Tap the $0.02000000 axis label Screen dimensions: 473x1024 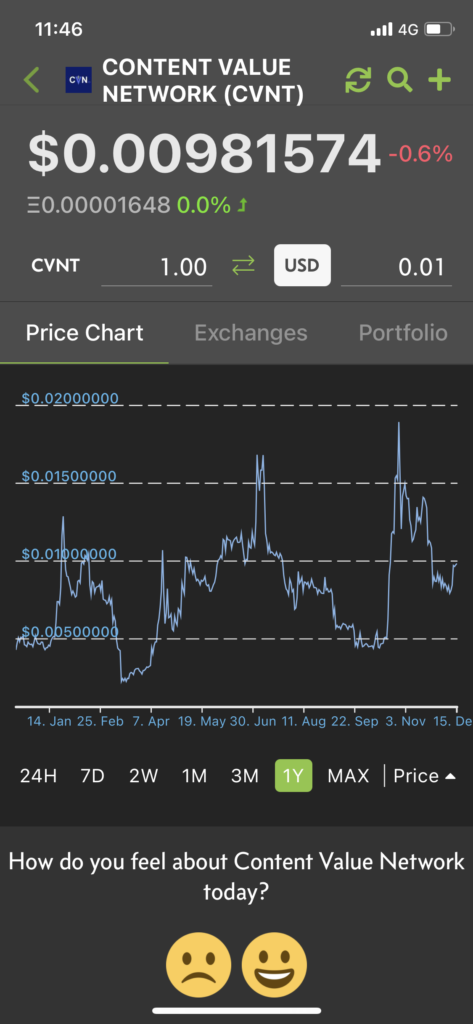(70, 398)
